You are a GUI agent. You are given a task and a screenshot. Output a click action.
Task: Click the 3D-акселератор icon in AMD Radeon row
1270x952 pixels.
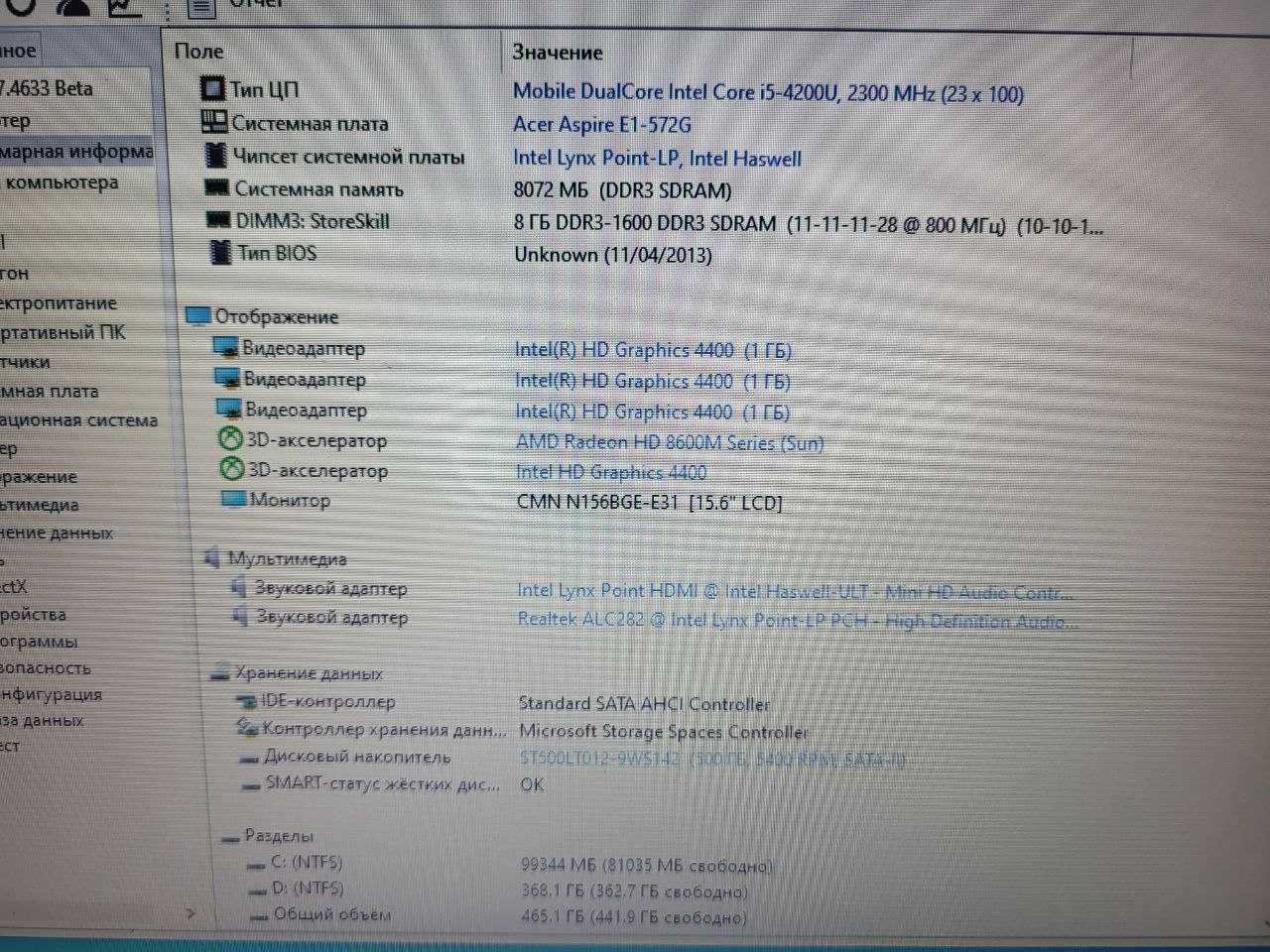tap(230, 439)
